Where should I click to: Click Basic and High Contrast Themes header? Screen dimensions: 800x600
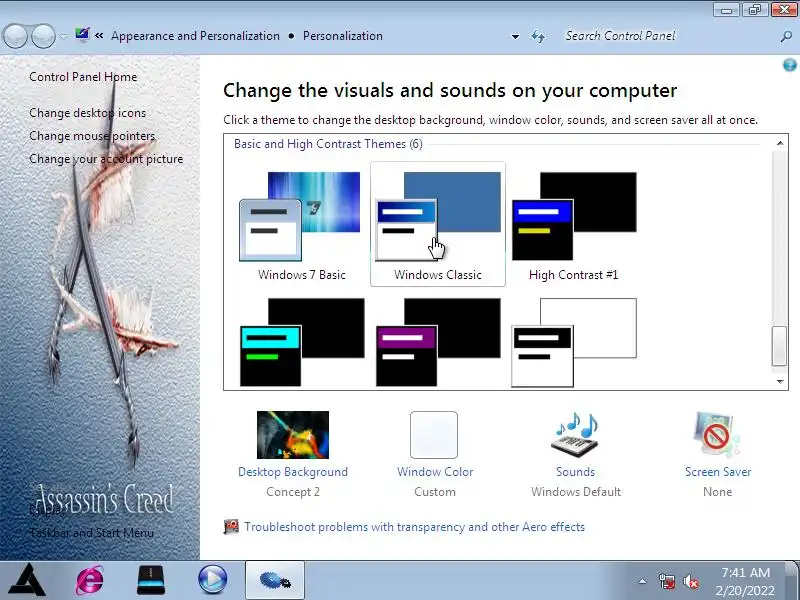click(x=328, y=144)
